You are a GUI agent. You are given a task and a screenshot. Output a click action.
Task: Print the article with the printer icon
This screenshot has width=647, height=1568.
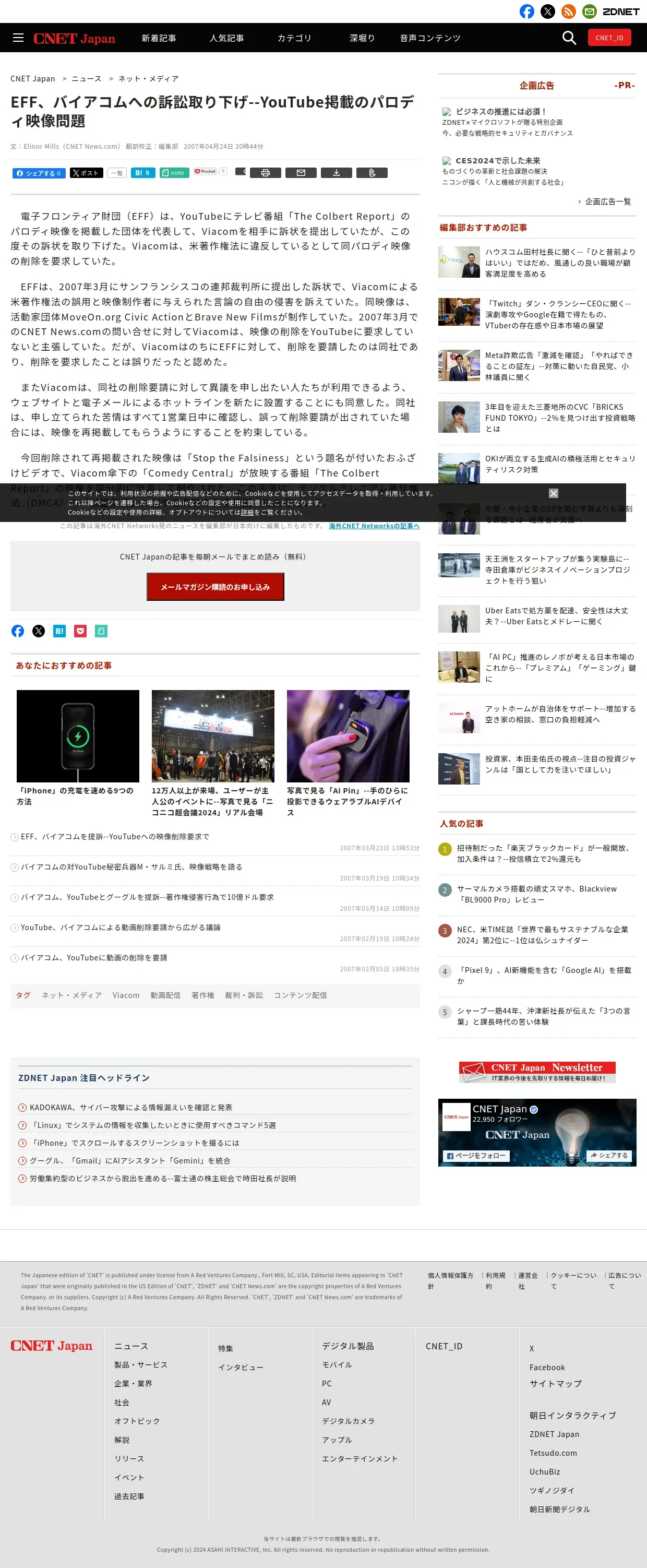(x=266, y=173)
